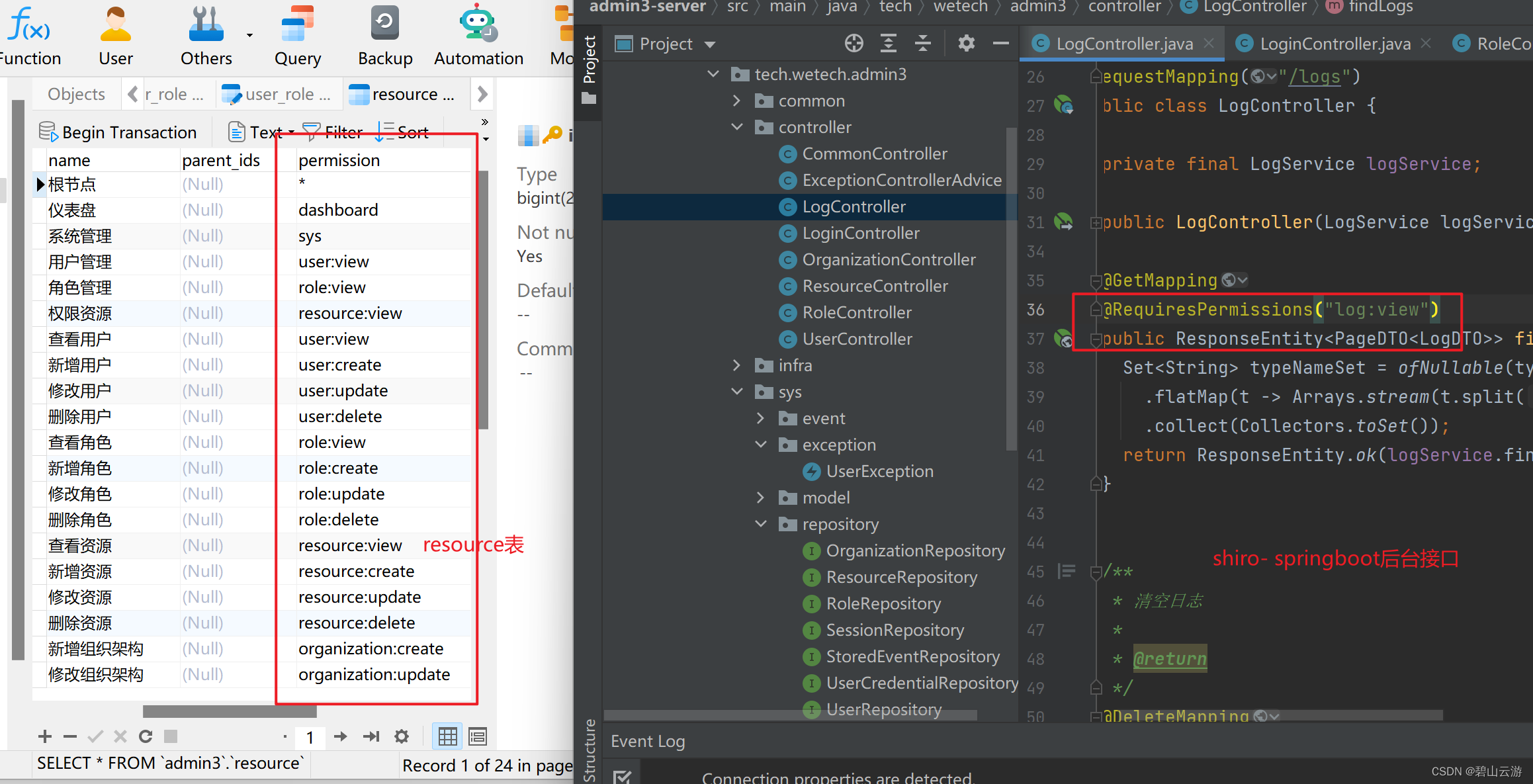
Task: Switch to form view at table bottom
Action: (x=477, y=736)
